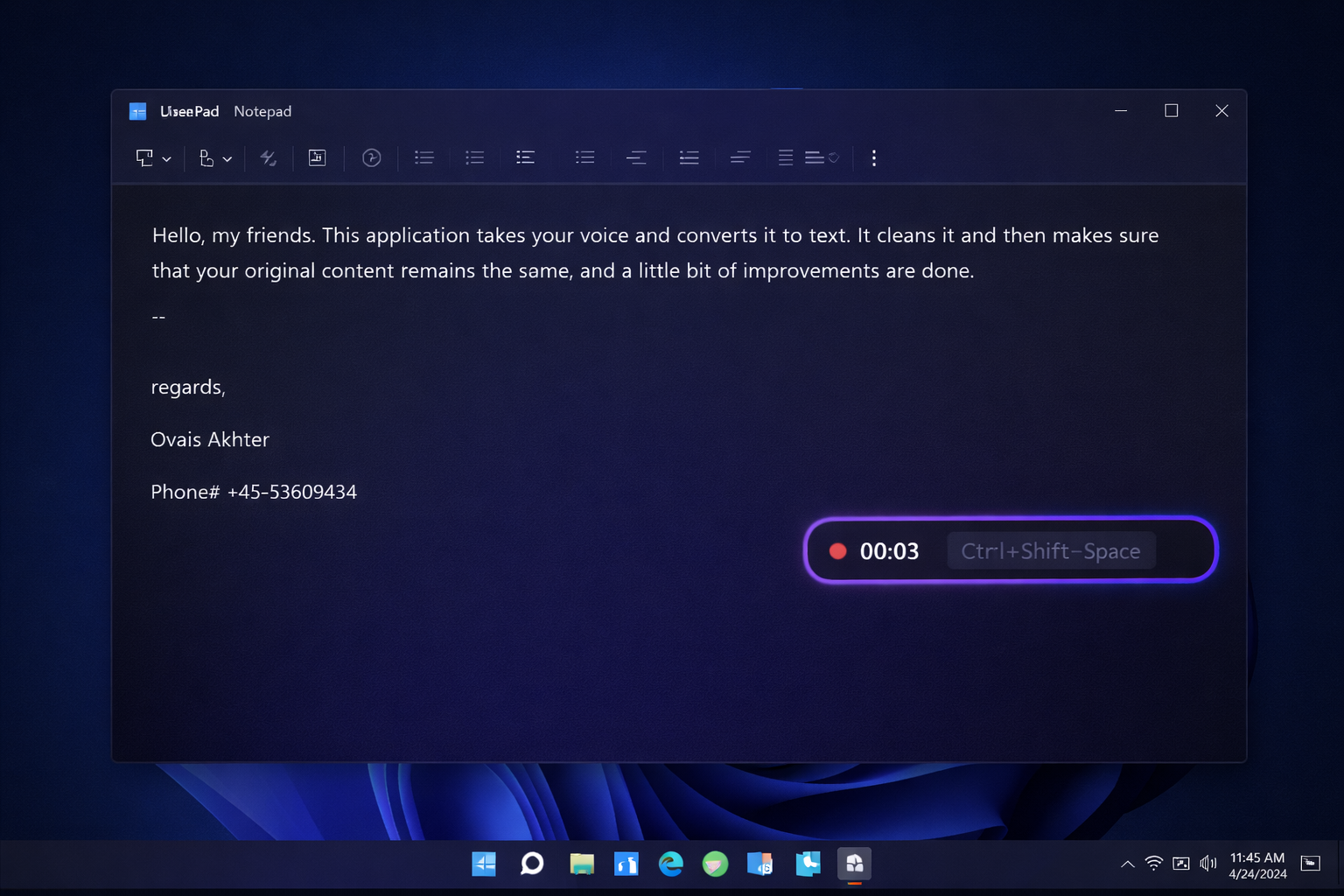The width and height of the screenshot is (1344, 896).
Task: Click the phone number in the signature
Action: click(254, 492)
